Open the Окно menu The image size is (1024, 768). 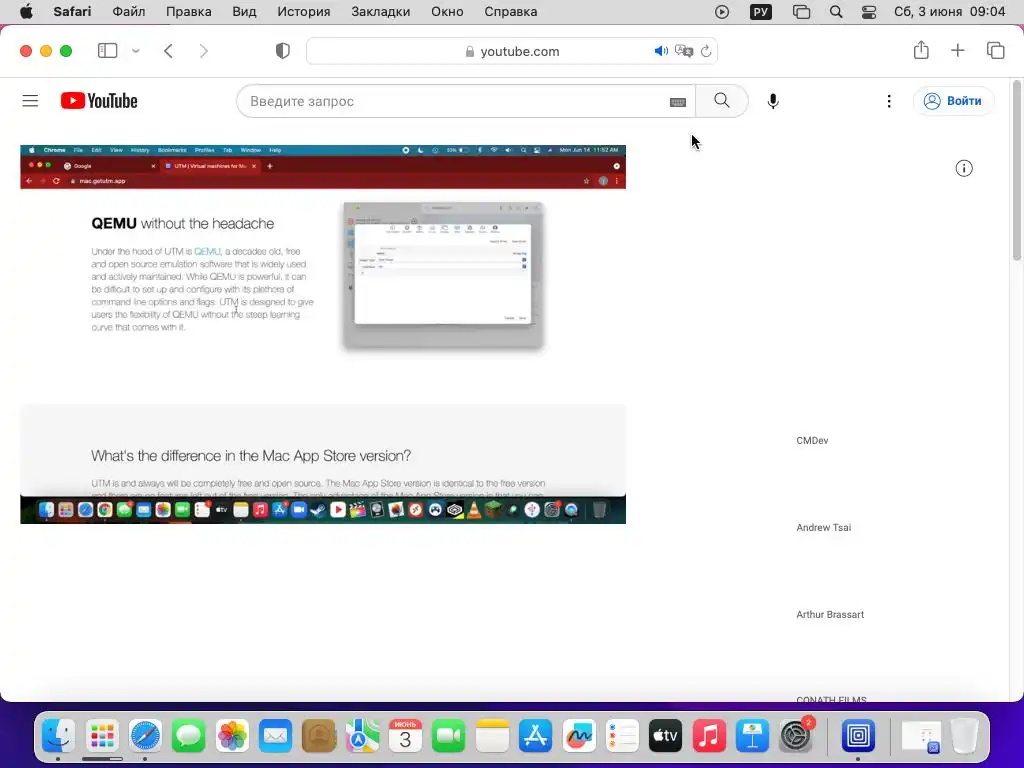(447, 12)
